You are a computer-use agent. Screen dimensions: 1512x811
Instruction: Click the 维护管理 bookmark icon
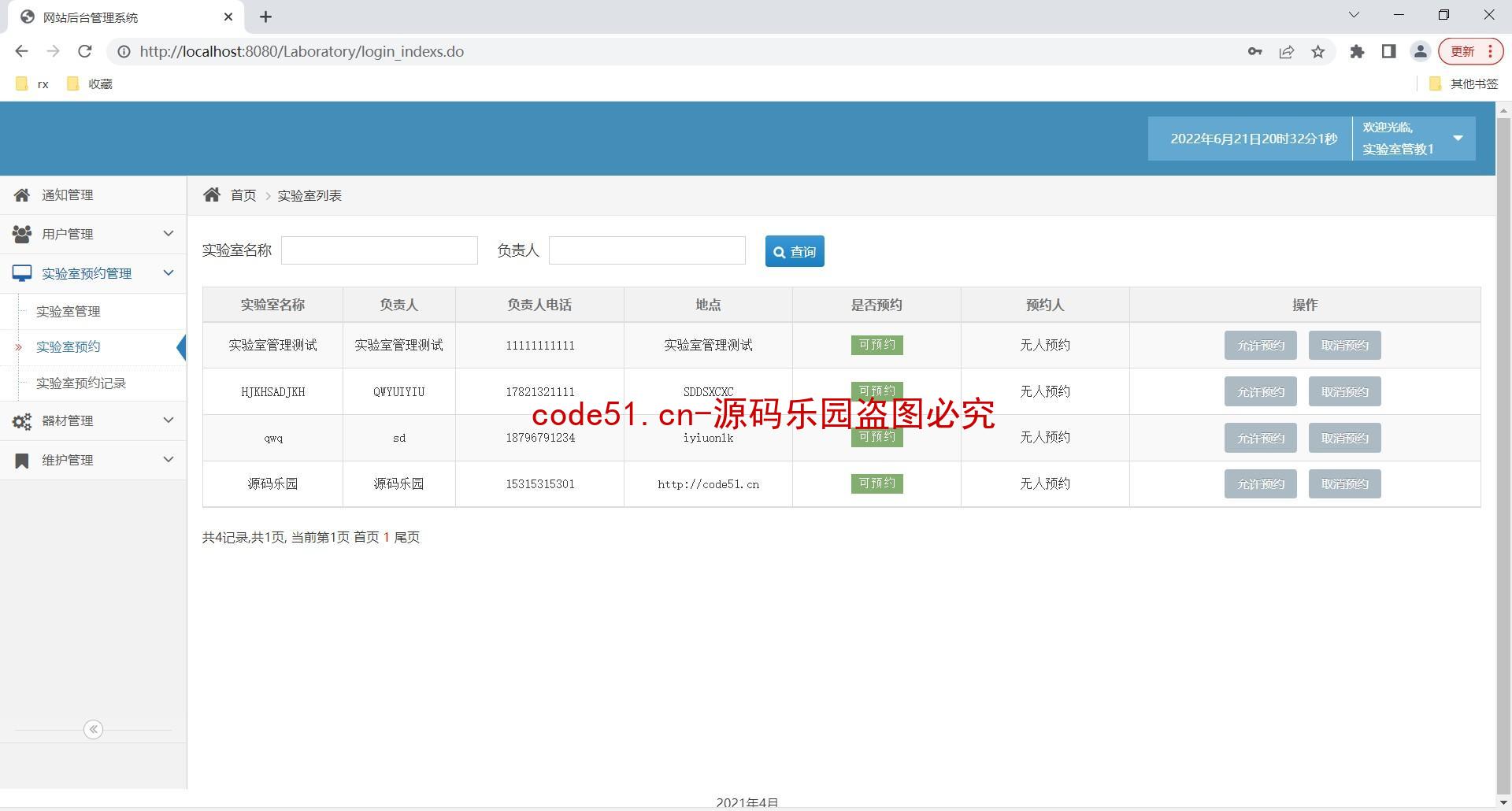point(22,461)
